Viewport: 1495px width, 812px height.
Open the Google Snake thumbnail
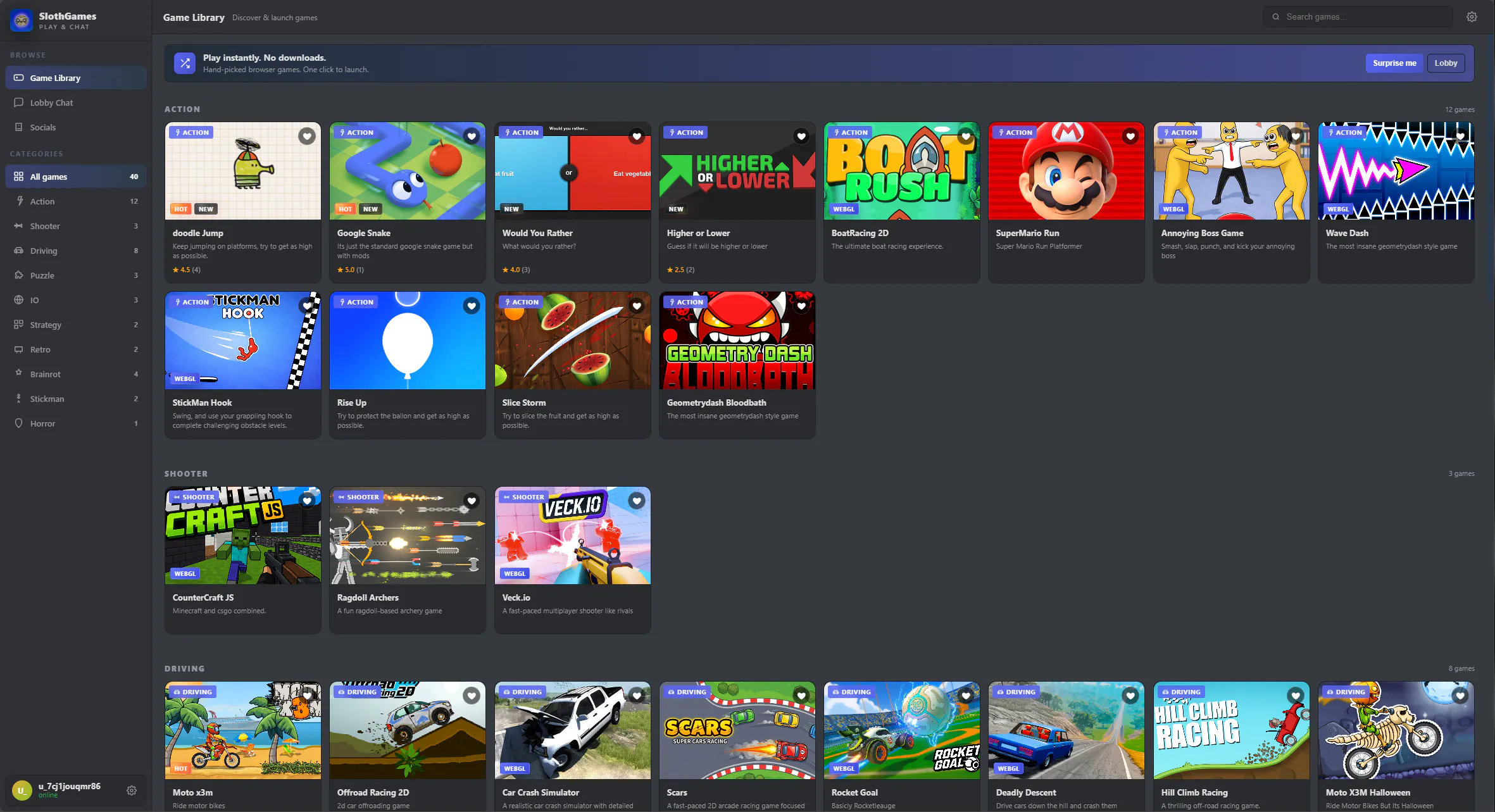[x=408, y=171]
